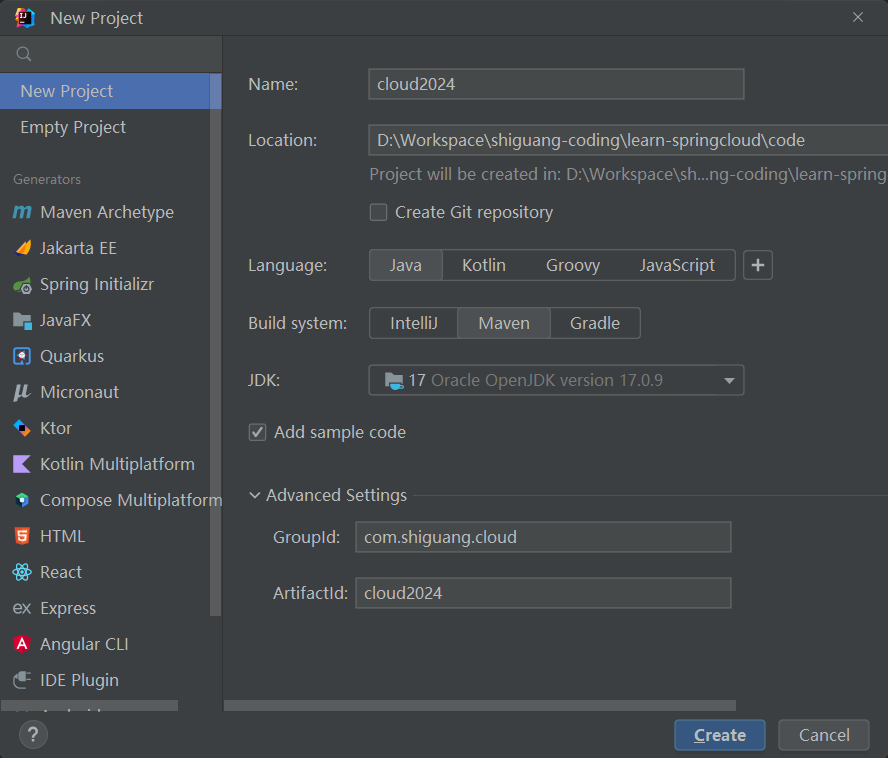Choose the Maven Archetype generator
This screenshot has height=758, width=888.
[105, 212]
